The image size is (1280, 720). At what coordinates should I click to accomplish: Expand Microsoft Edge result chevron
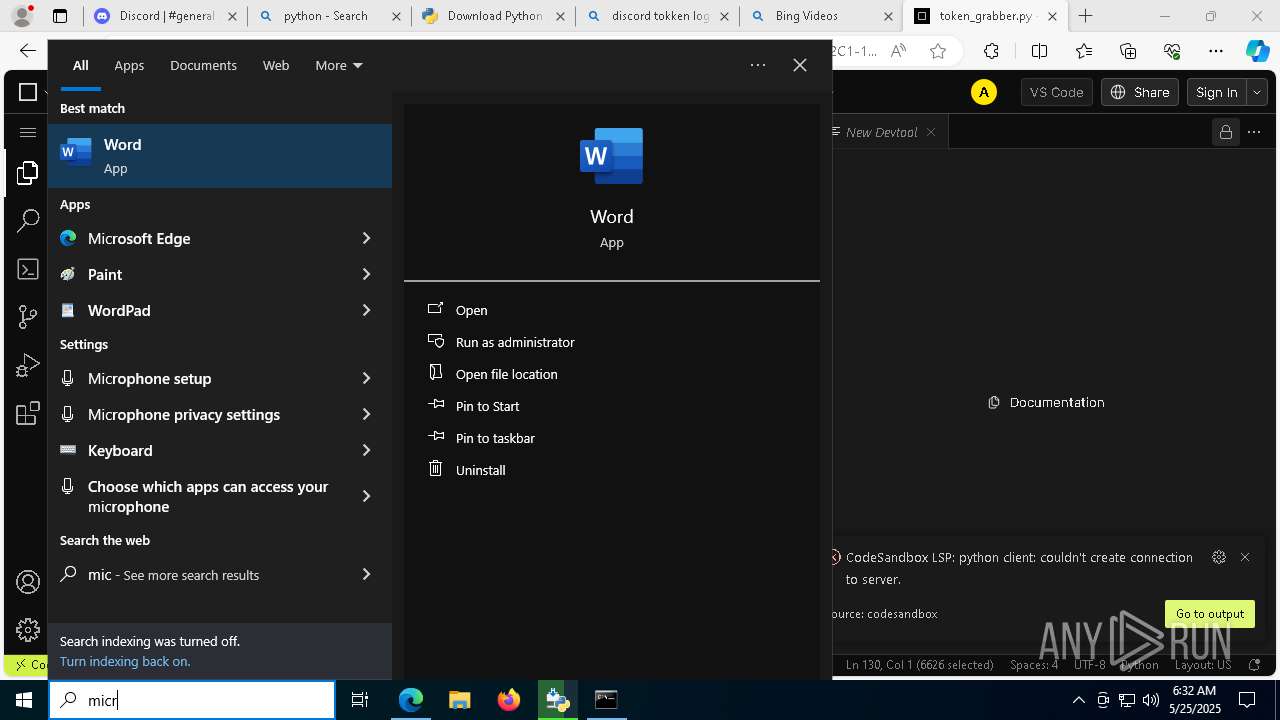pyautogui.click(x=366, y=238)
